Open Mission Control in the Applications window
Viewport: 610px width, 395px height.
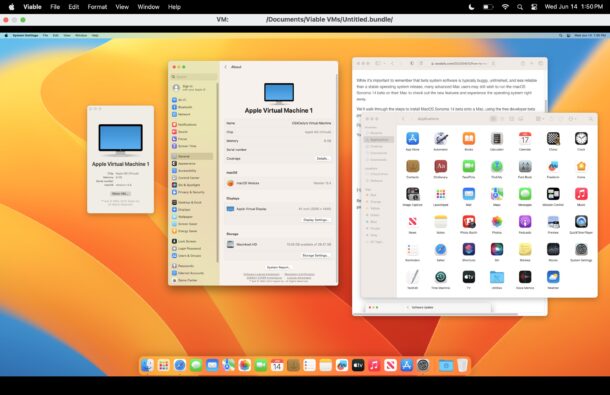553,194
